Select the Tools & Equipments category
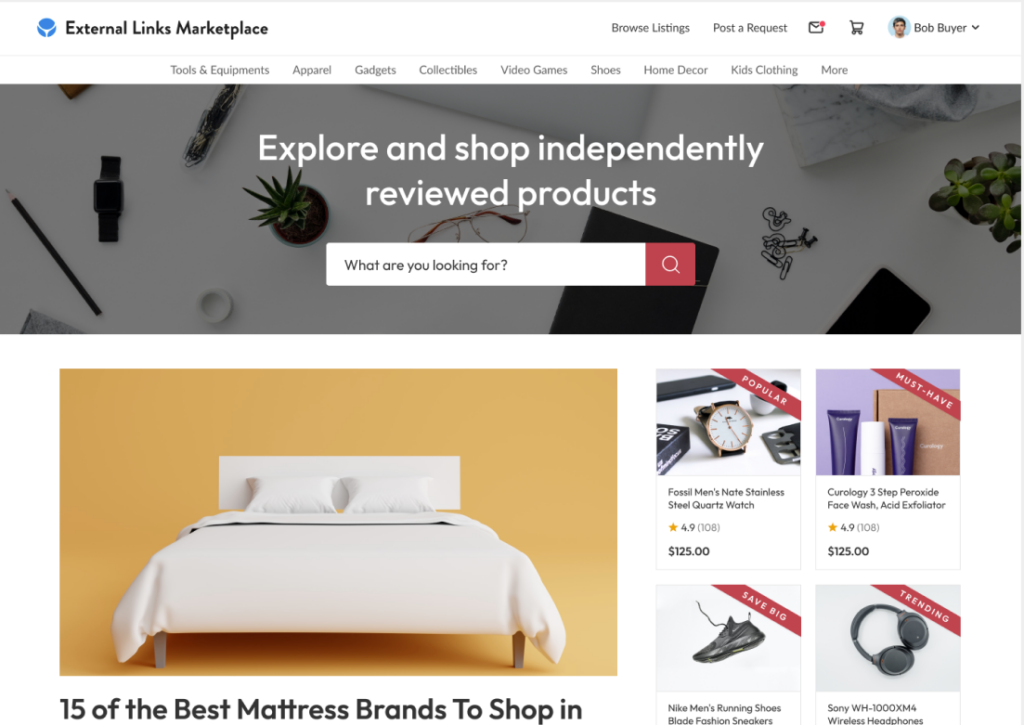 click(219, 70)
